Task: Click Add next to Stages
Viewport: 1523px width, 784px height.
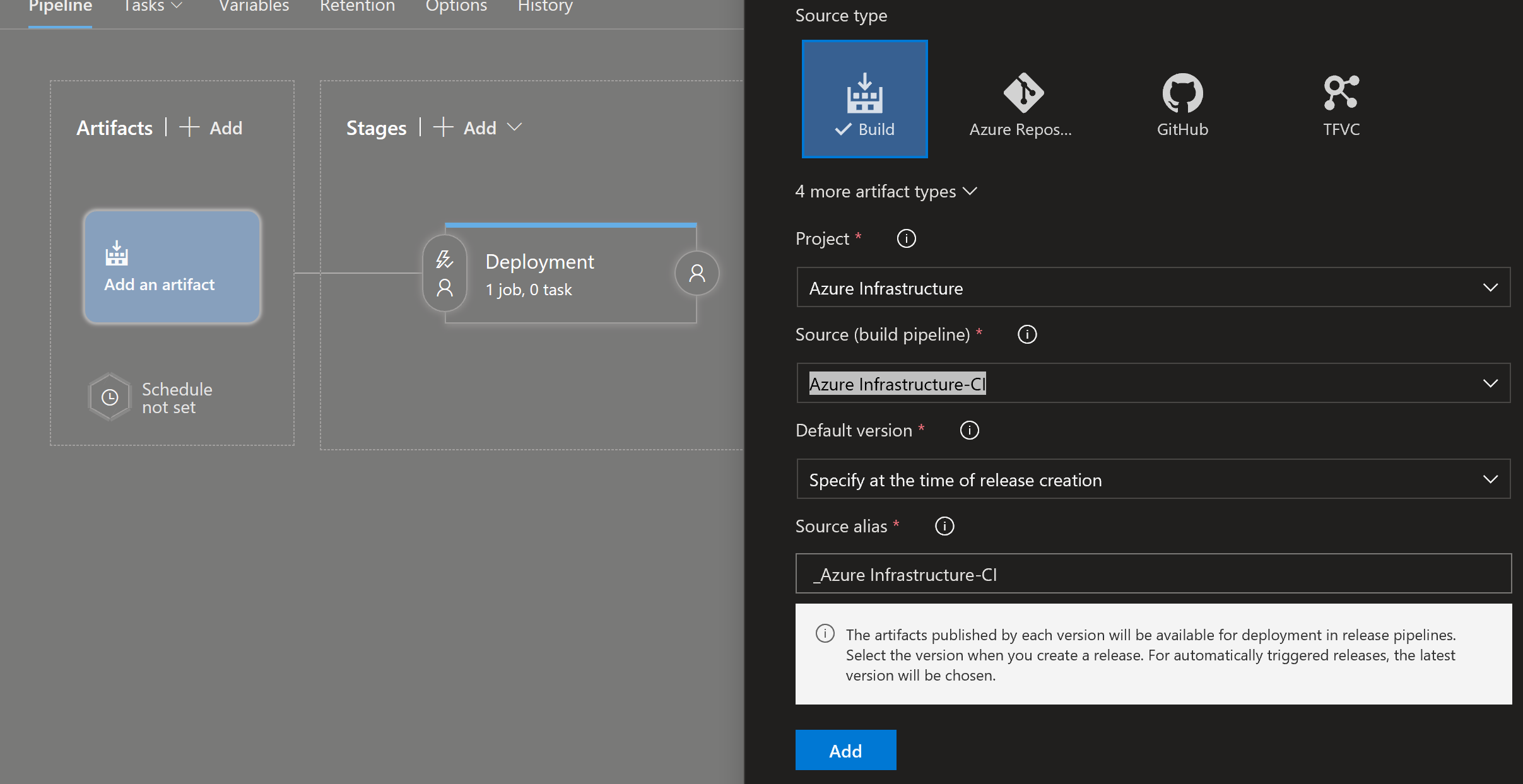Action: (x=479, y=128)
